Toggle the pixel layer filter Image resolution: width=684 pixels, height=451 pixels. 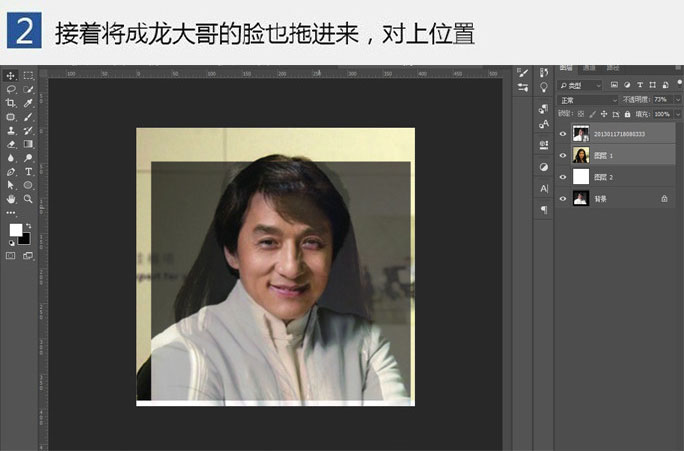pyautogui.click(x=614, y=85)
